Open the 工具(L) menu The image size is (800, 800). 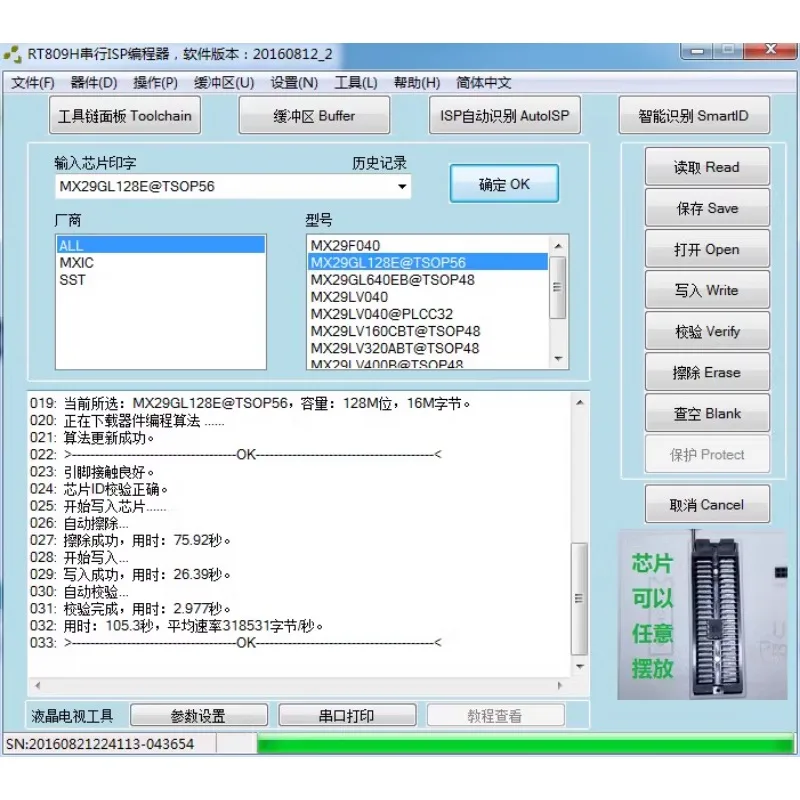(x=356, y=83)
